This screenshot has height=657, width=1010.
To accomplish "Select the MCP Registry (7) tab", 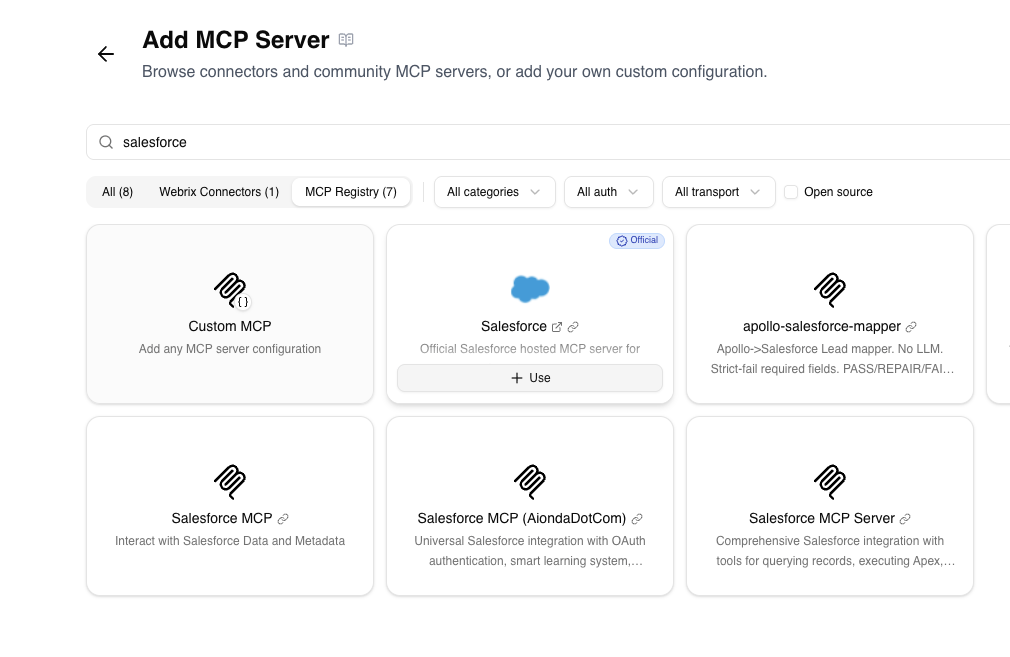I will click(351, 192).
